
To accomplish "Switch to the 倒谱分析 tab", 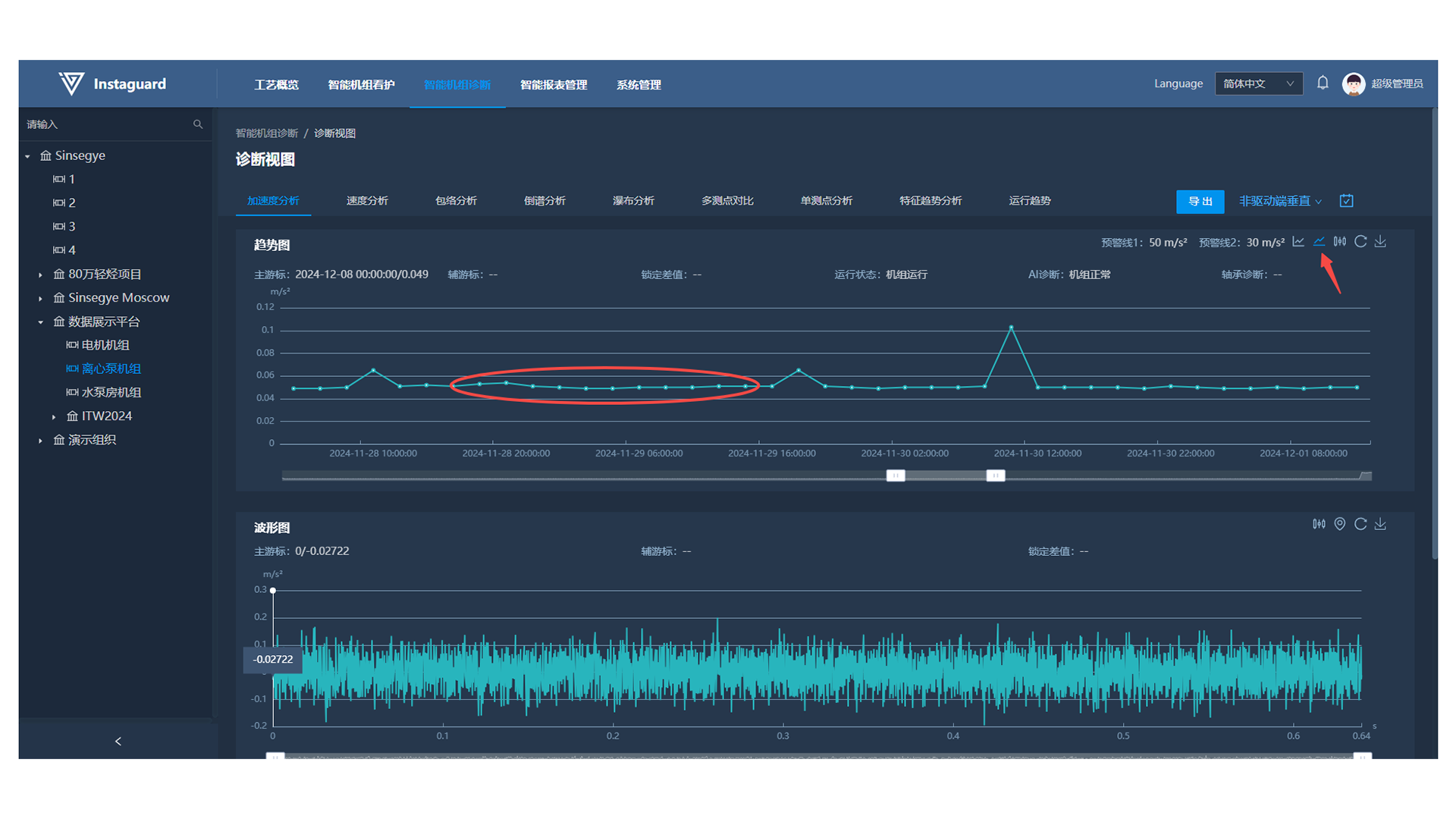I will coord(544,200).
